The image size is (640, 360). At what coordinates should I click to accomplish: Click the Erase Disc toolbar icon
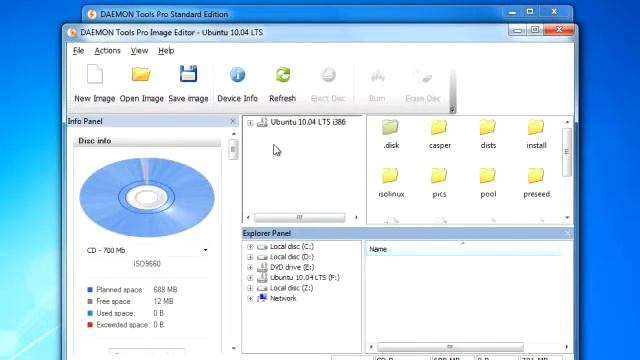pyautogui.click(x=423, y=76)
